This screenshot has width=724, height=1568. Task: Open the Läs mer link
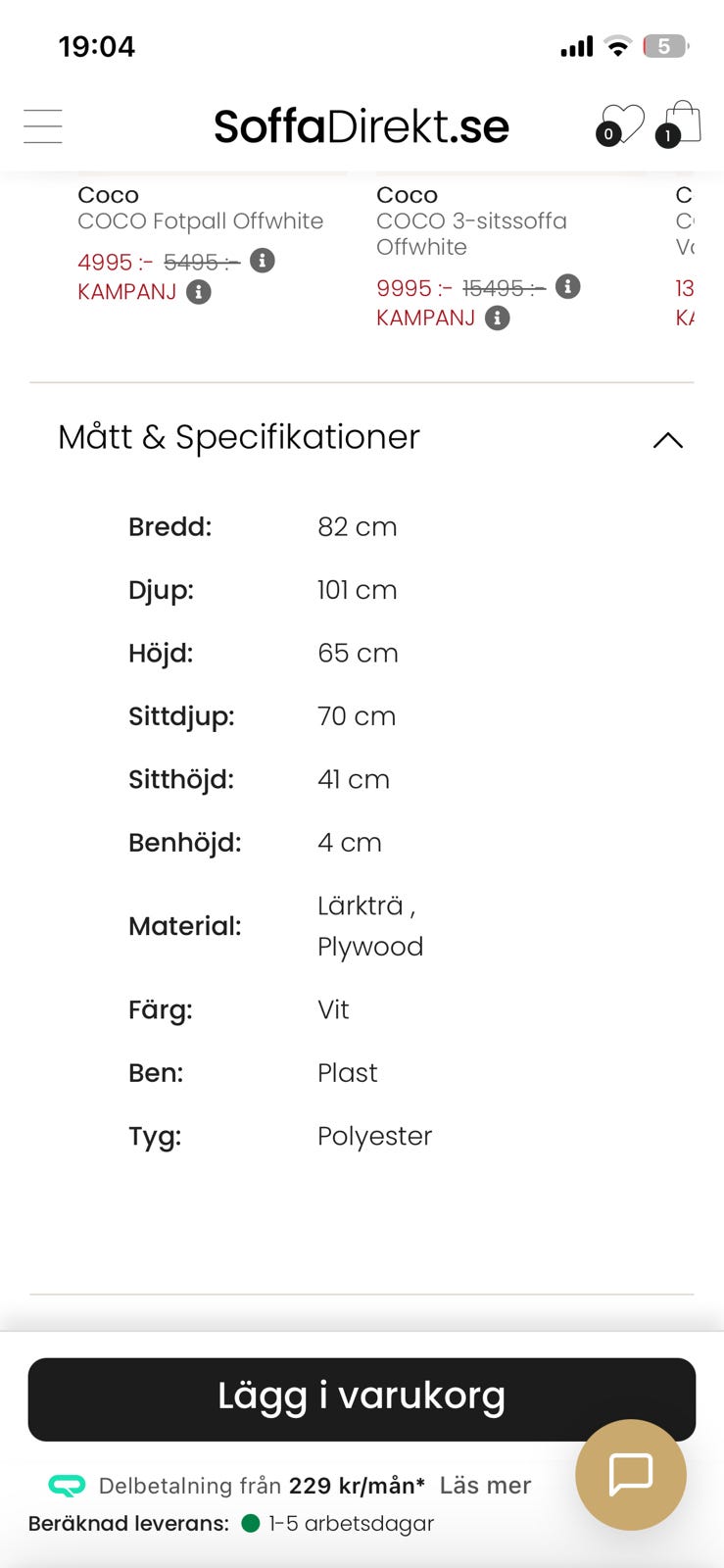(x=485, y=1486)
